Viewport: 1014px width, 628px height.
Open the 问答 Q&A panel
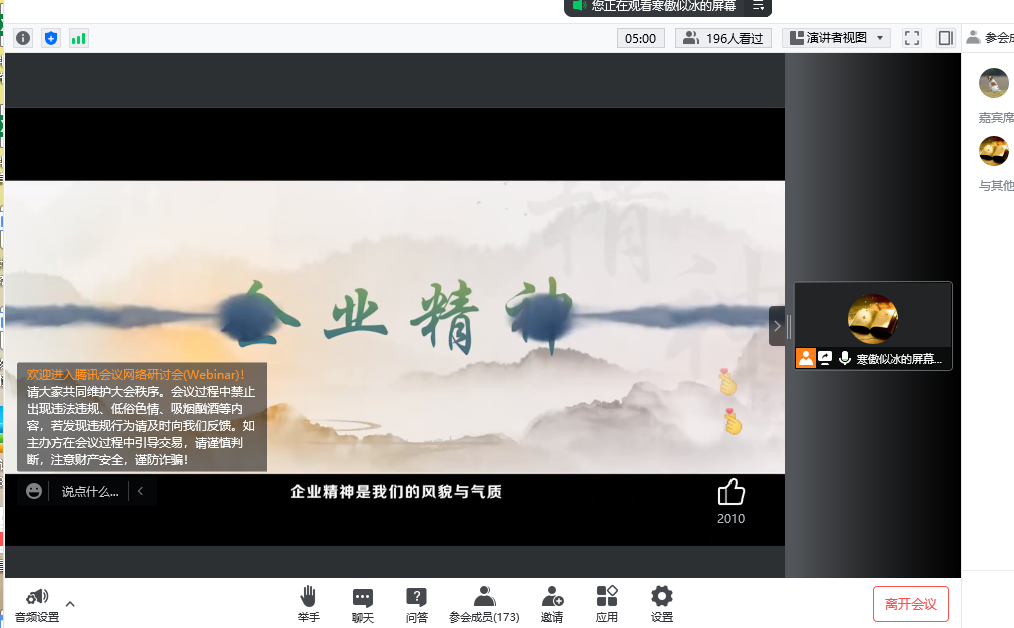pyautogui.click(x=416, y=603)
